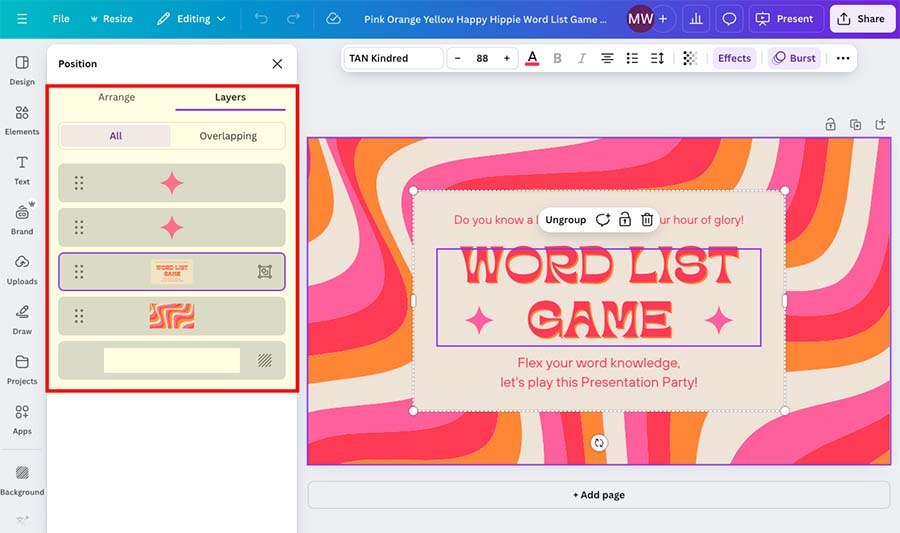The height and width of the screenshot is (533, 900).
Task: Select the Word List Game group layer
Action: pos(172,271)
